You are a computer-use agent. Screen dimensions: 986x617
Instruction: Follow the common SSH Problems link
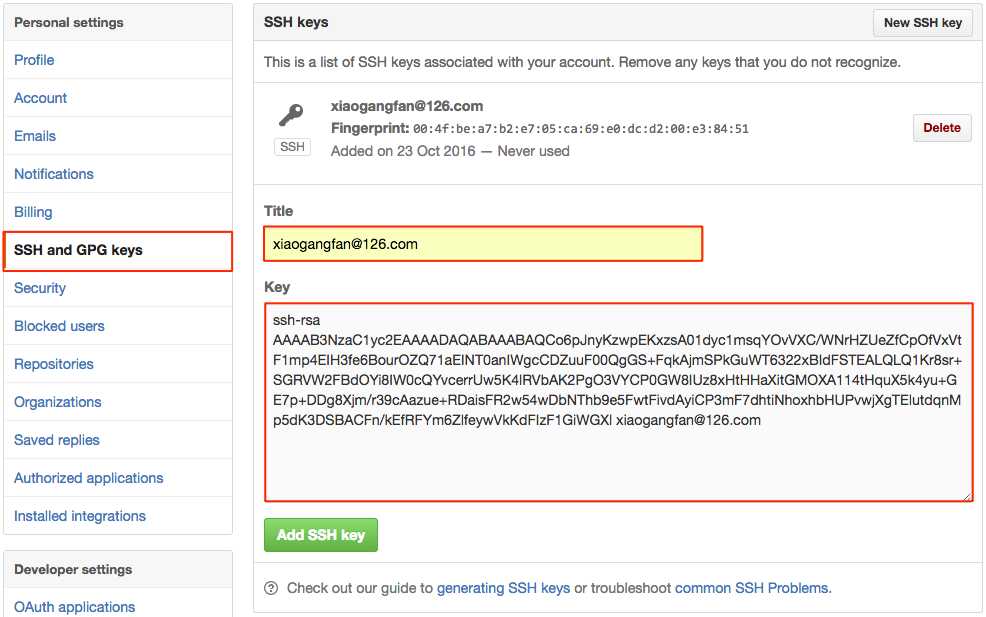pos(752,588)
